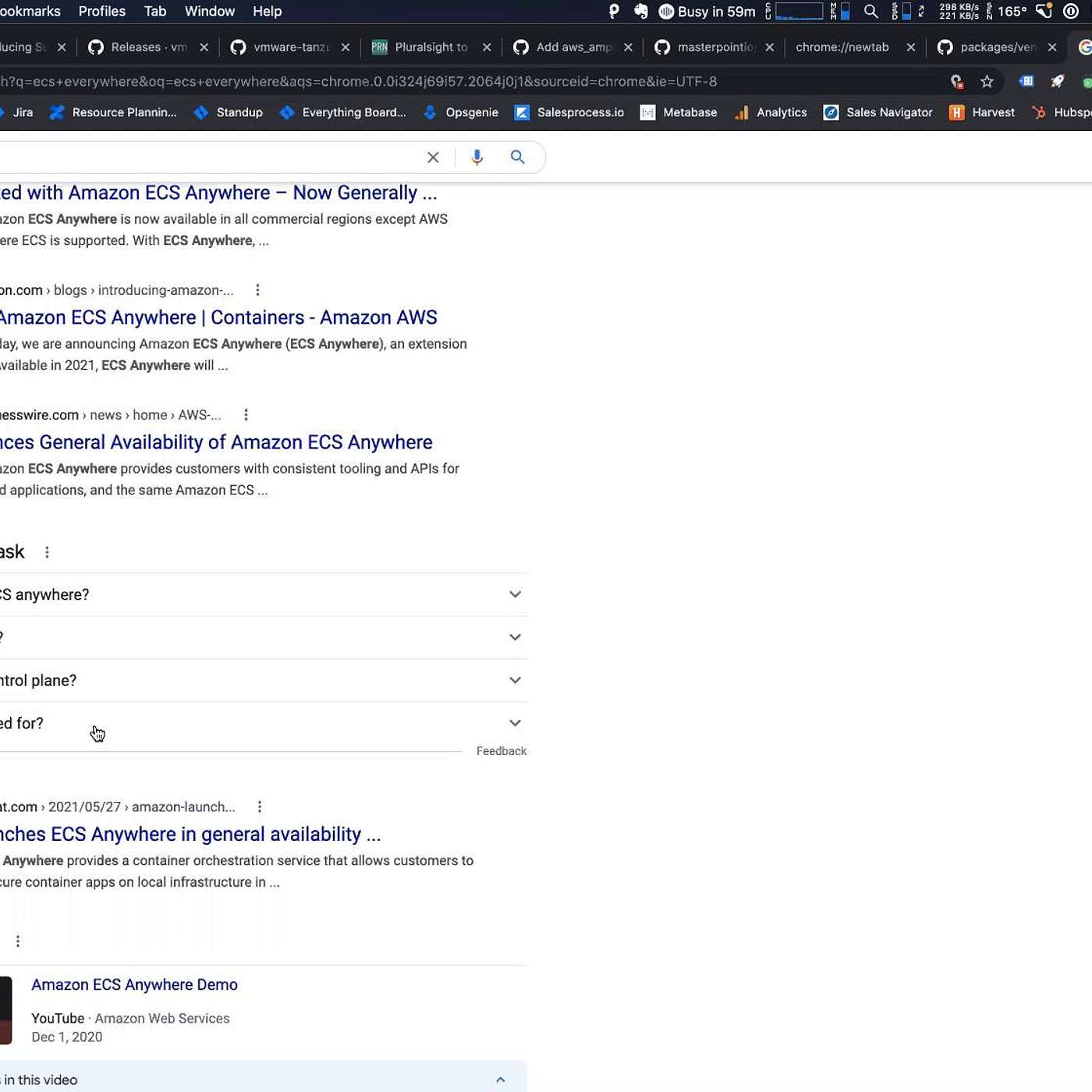This screenshot has width=1092, height=1092.
Task: Click the URL address bar
Action: pos(468,81)
